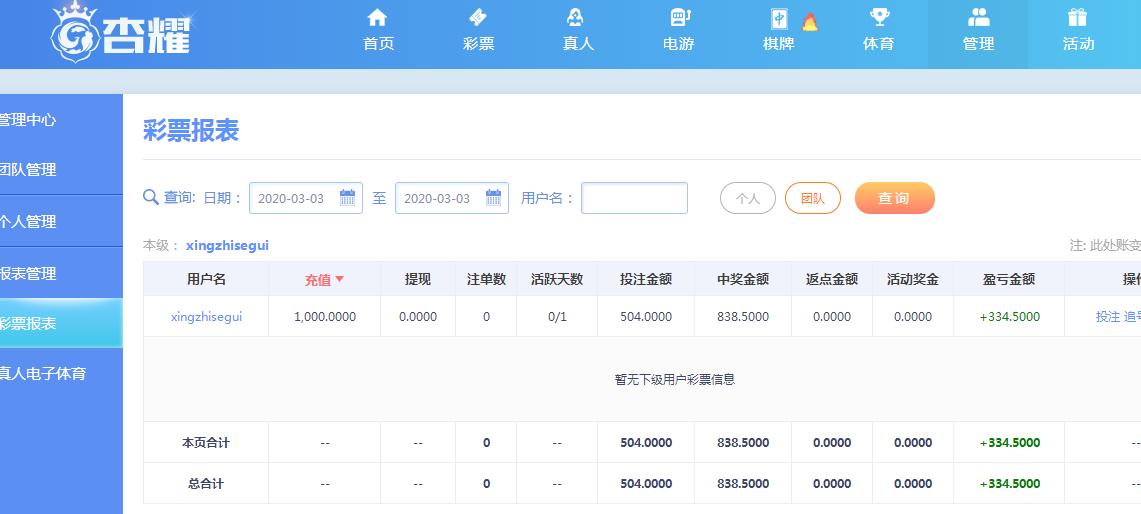Click +334.5000 in the 总合计 row
This screenshot has width=1141, height=514.
pyautogui.click(x=1010, y=483)
